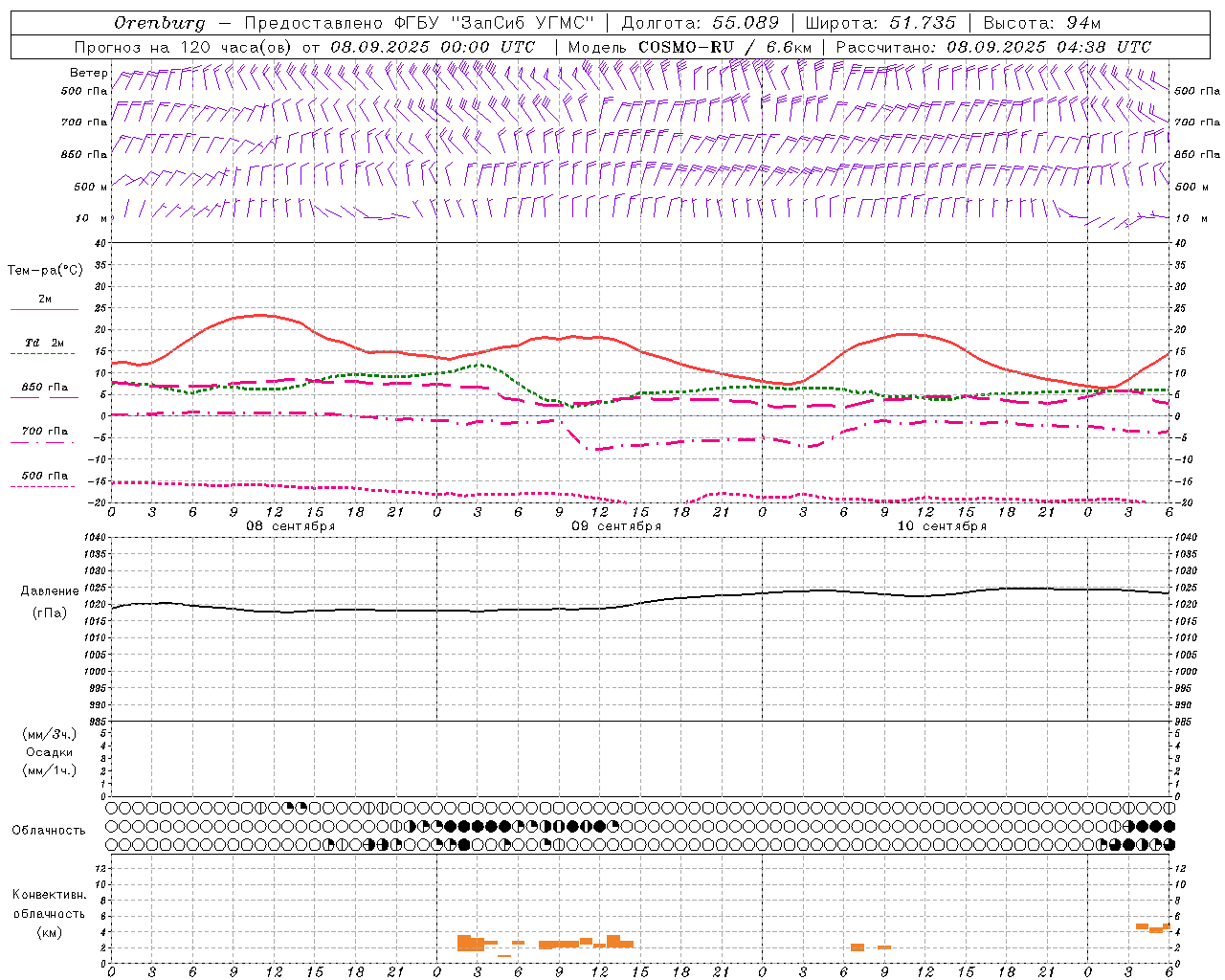Click the "Долгота: 55.089" longitude value

701,23
